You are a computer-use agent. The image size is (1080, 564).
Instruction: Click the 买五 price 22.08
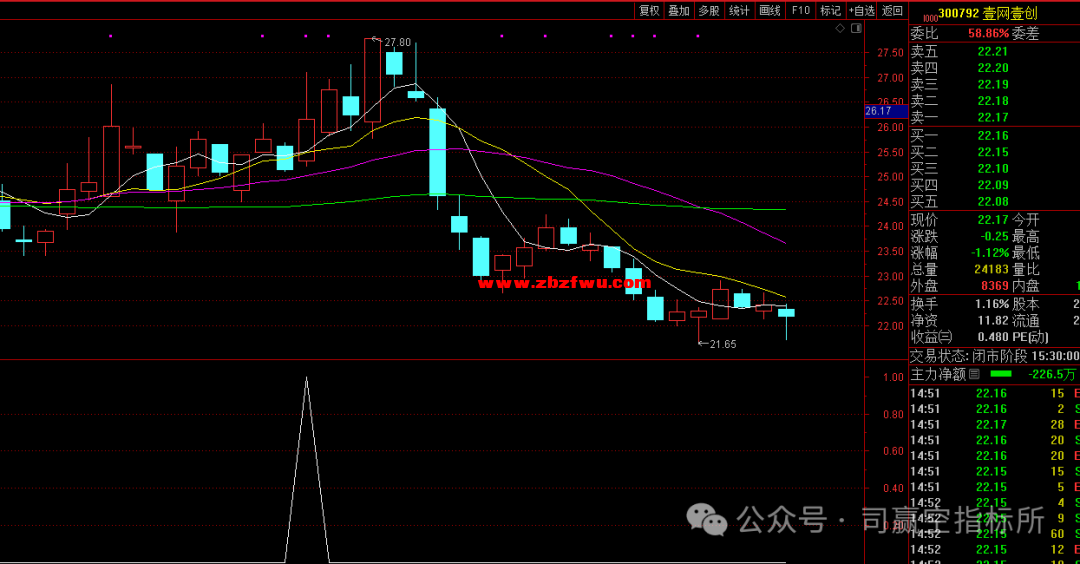(993, 202)
